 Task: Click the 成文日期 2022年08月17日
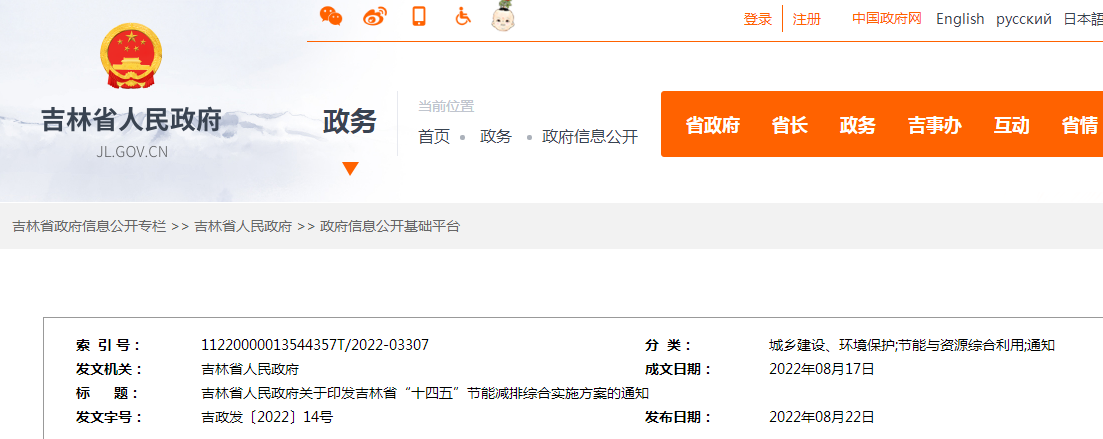[x=822, y=369]
